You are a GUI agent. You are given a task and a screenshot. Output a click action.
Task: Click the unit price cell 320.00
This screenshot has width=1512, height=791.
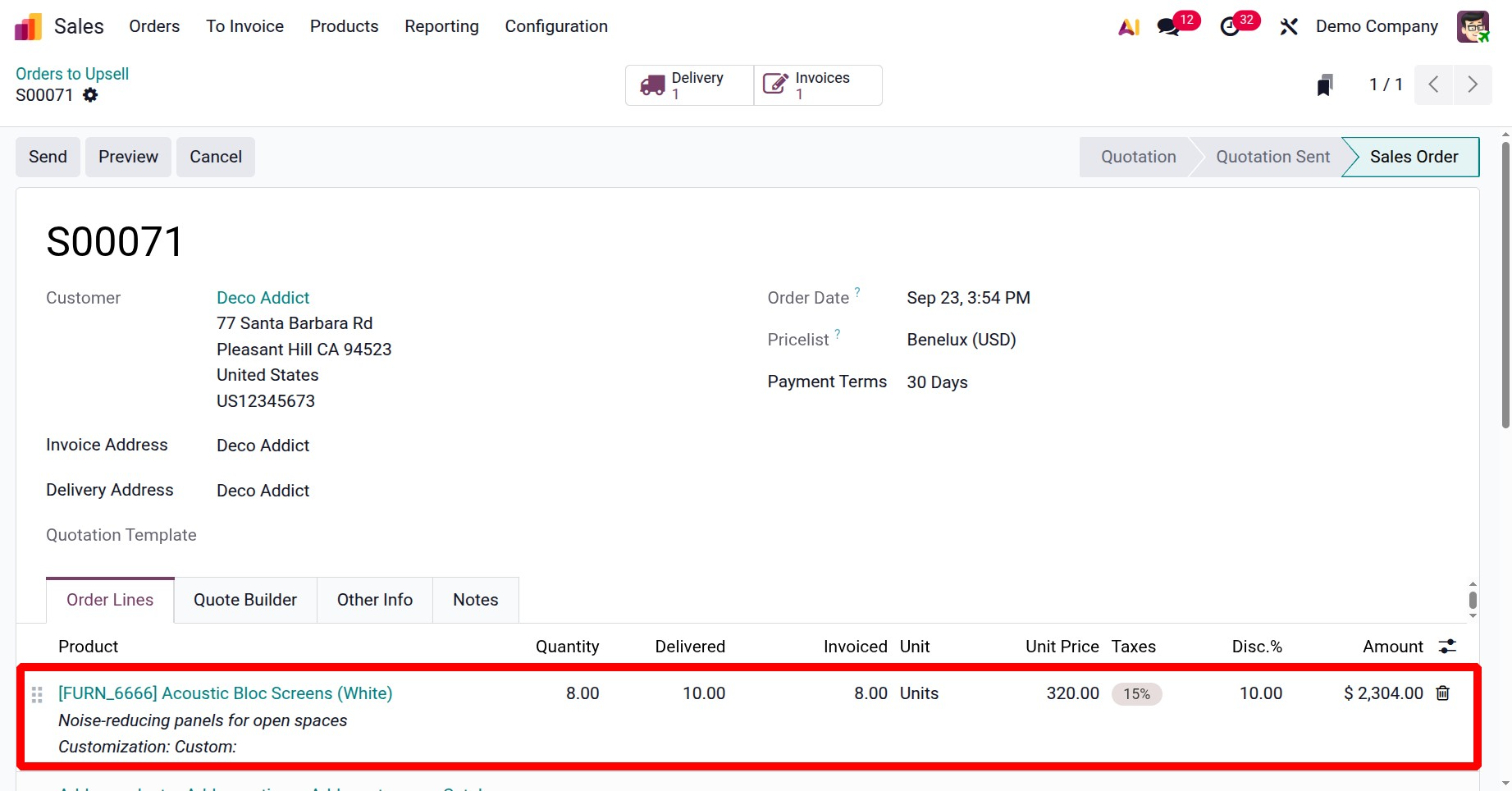(x=1072, y=693)
